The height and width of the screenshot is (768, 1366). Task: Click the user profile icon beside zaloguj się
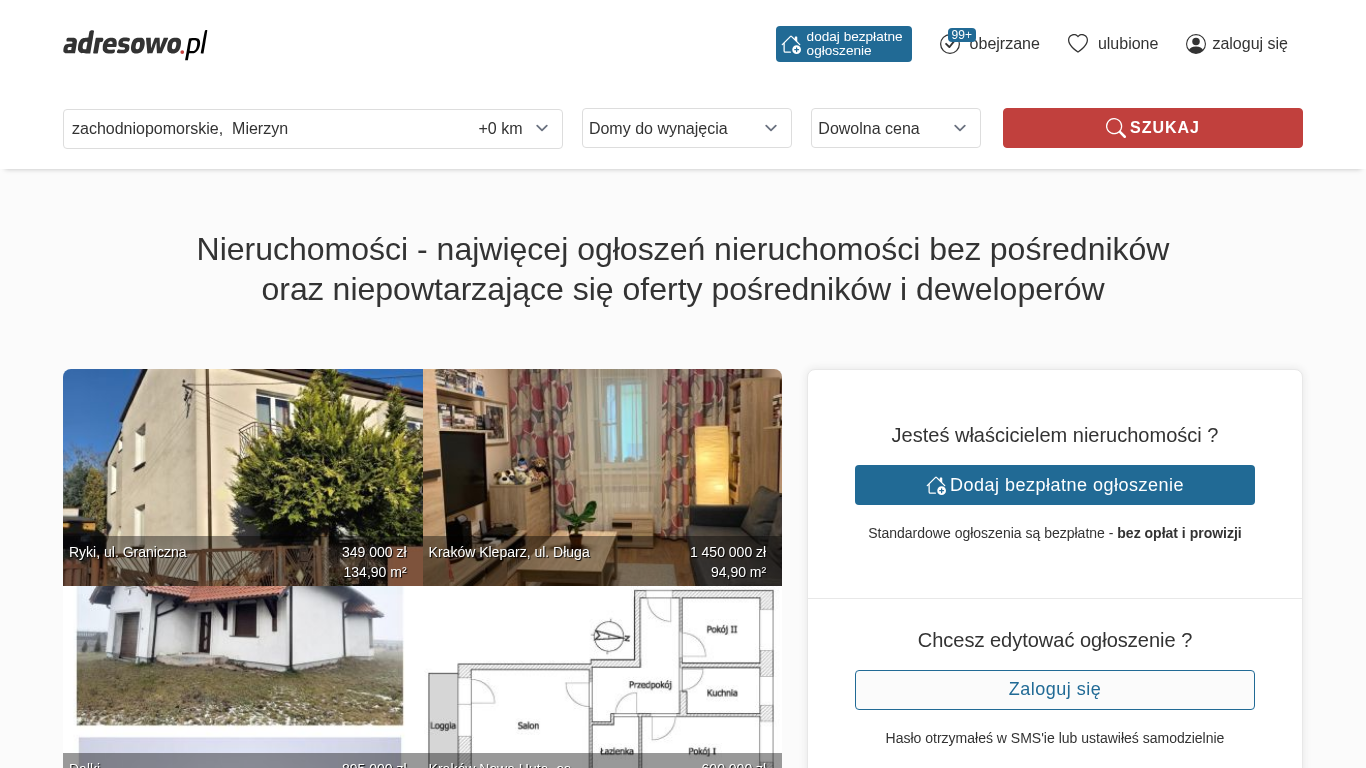click(x=1195, y=44)
